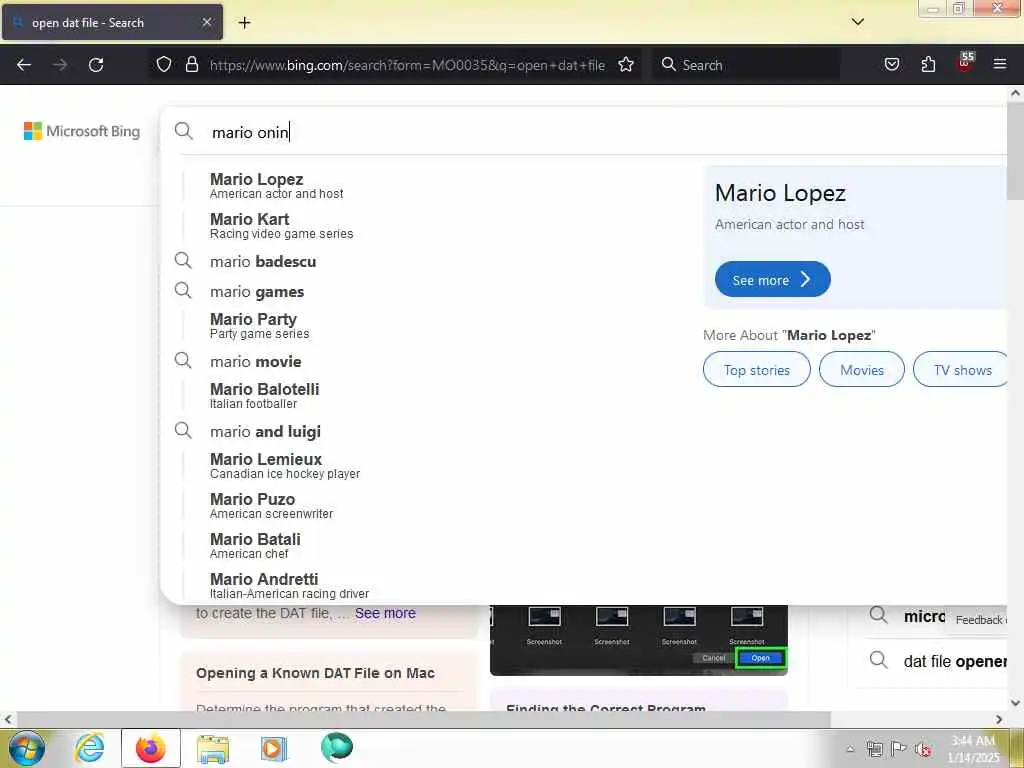
Task: Click the vertical scrollbar down arrow
Action: (x=1016, y=703)
